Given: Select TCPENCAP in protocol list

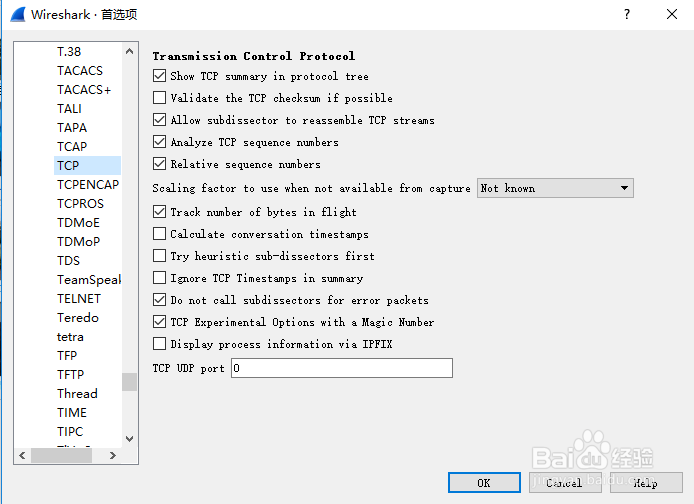Looking at the screenshot, I should point(88,185).
